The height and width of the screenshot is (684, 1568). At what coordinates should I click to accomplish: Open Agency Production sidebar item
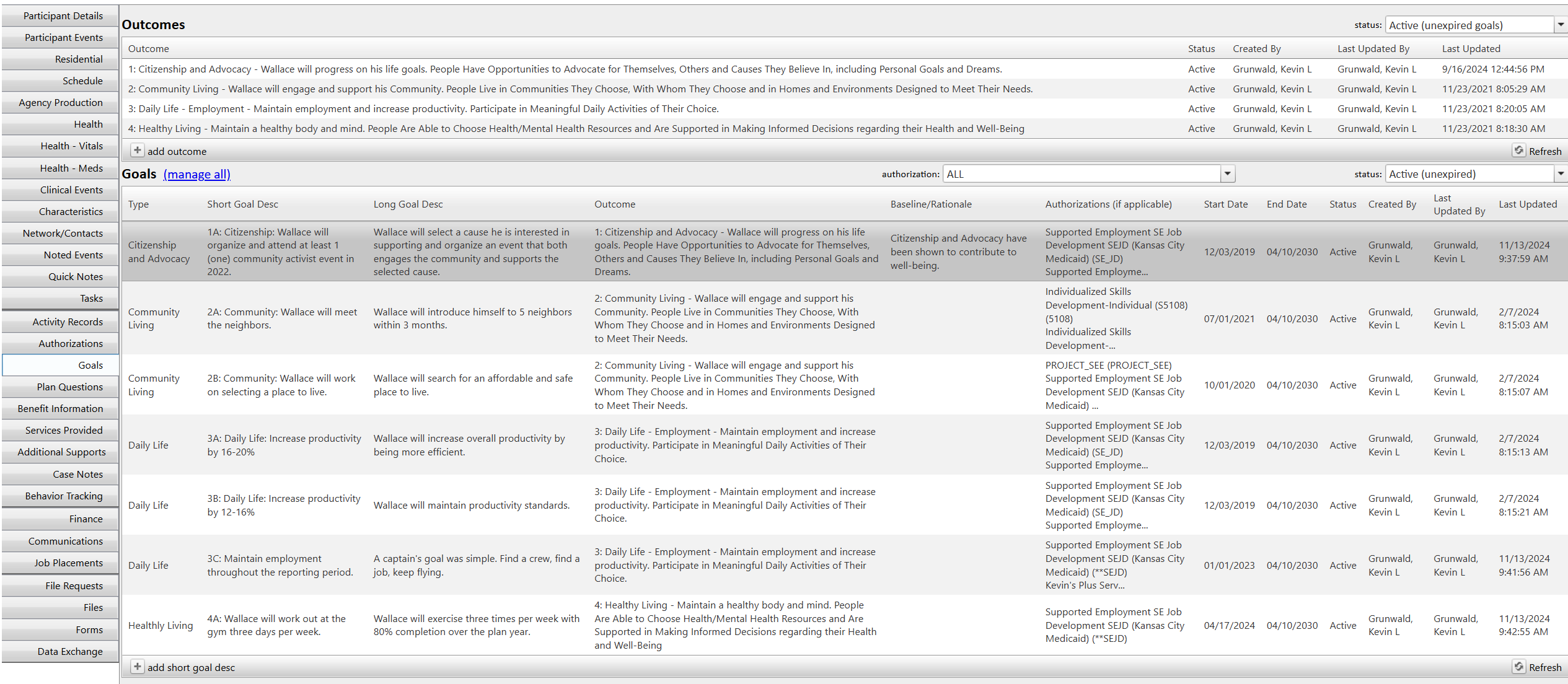click(x=60, y=103)
